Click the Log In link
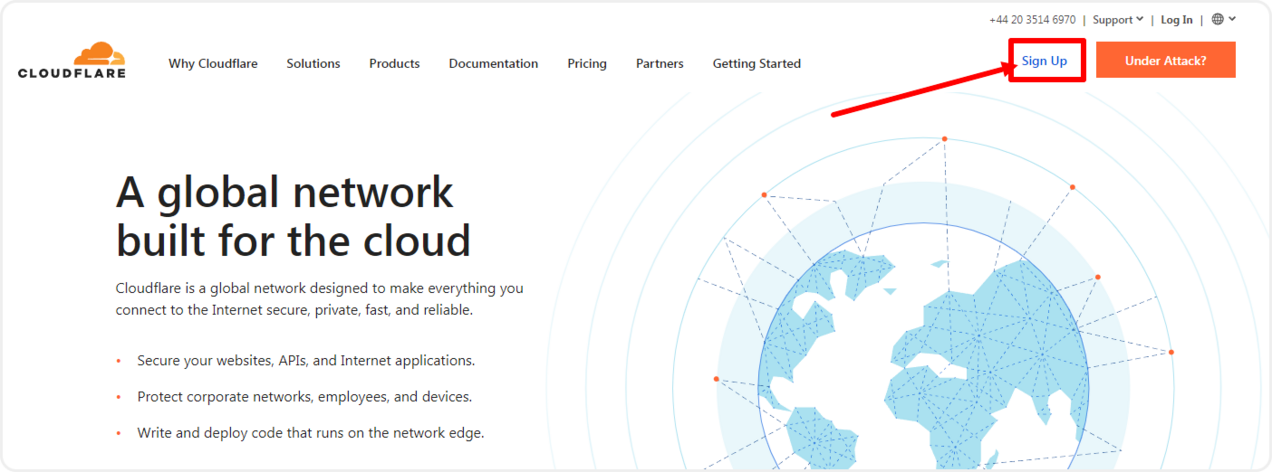Image resolution: width=1272 pixels, height=472 pixels. click(1177, 20)
